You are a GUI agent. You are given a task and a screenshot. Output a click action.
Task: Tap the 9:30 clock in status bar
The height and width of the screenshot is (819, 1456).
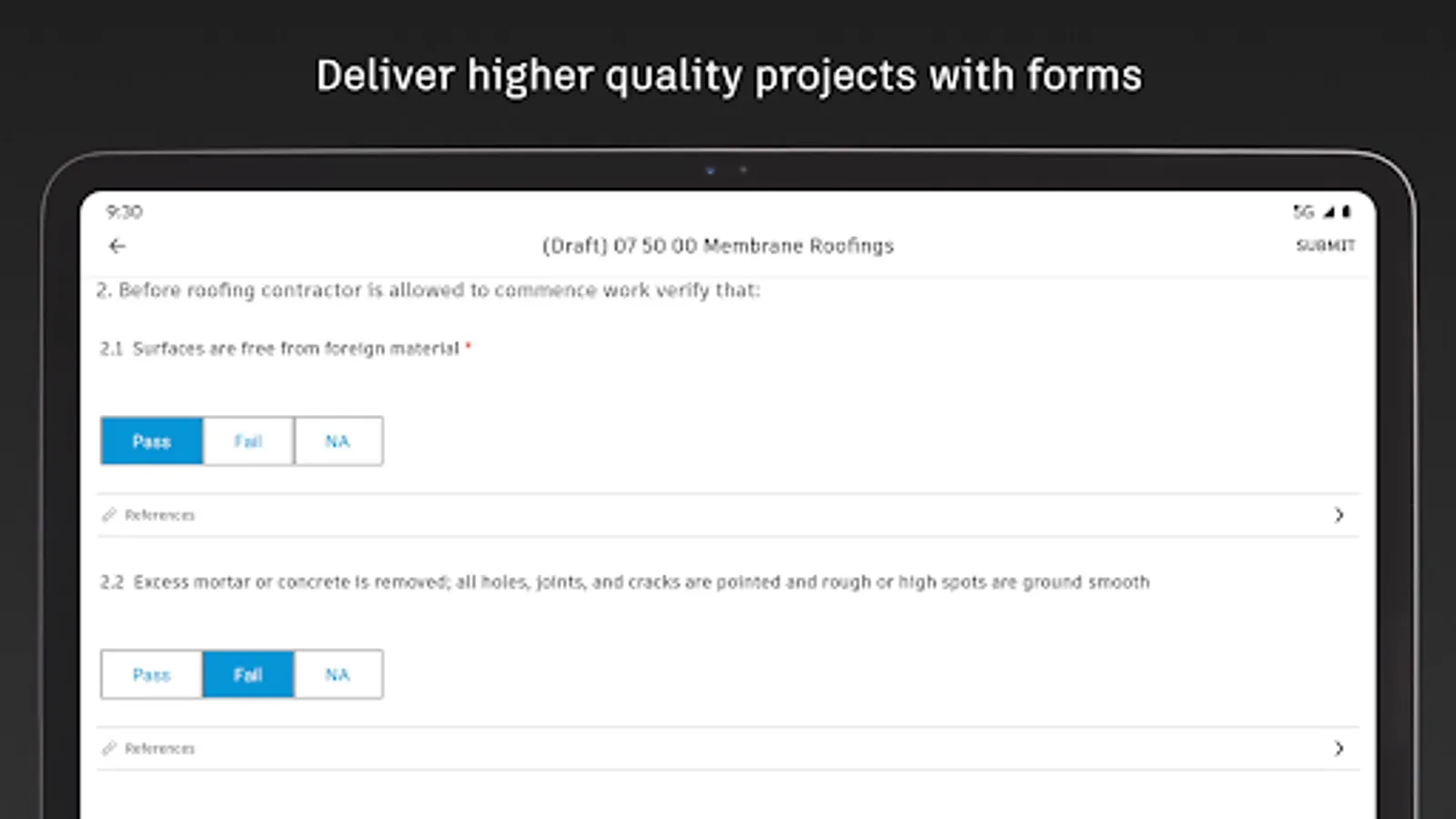[124, 212]
